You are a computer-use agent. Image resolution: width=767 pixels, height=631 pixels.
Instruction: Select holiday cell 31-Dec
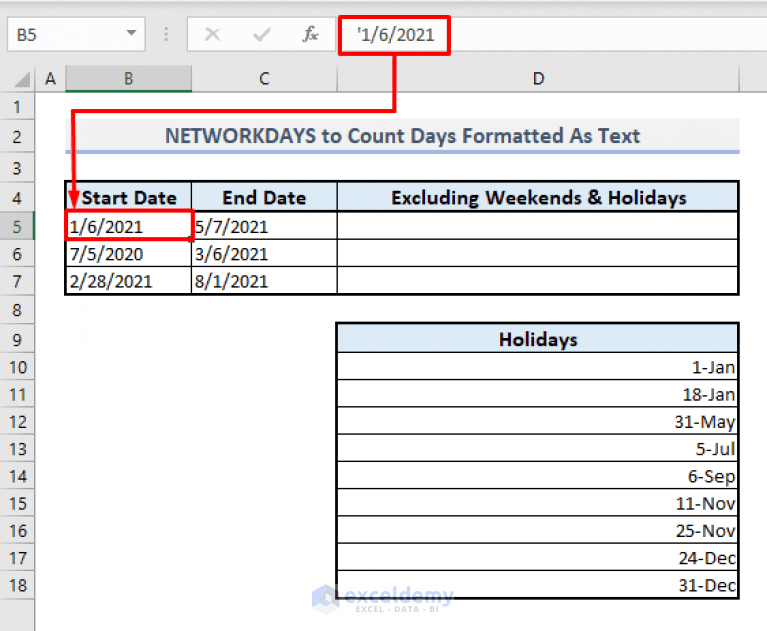[x=538, y=585]
